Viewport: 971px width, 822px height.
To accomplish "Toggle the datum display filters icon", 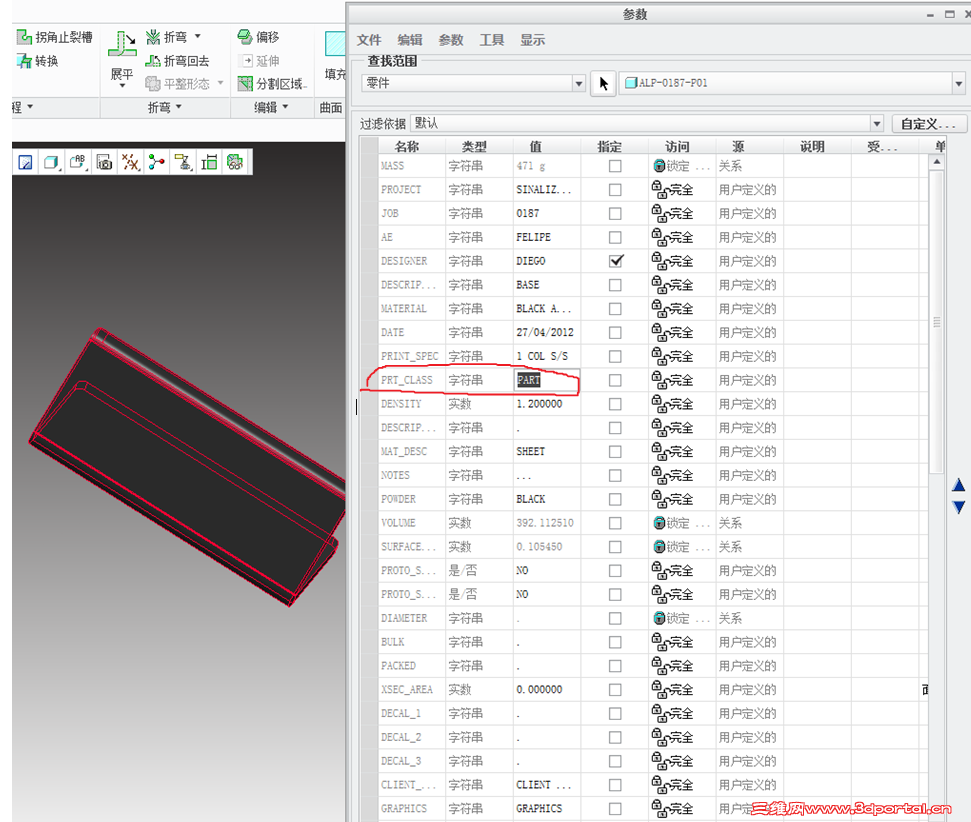I will click(131, 162).
